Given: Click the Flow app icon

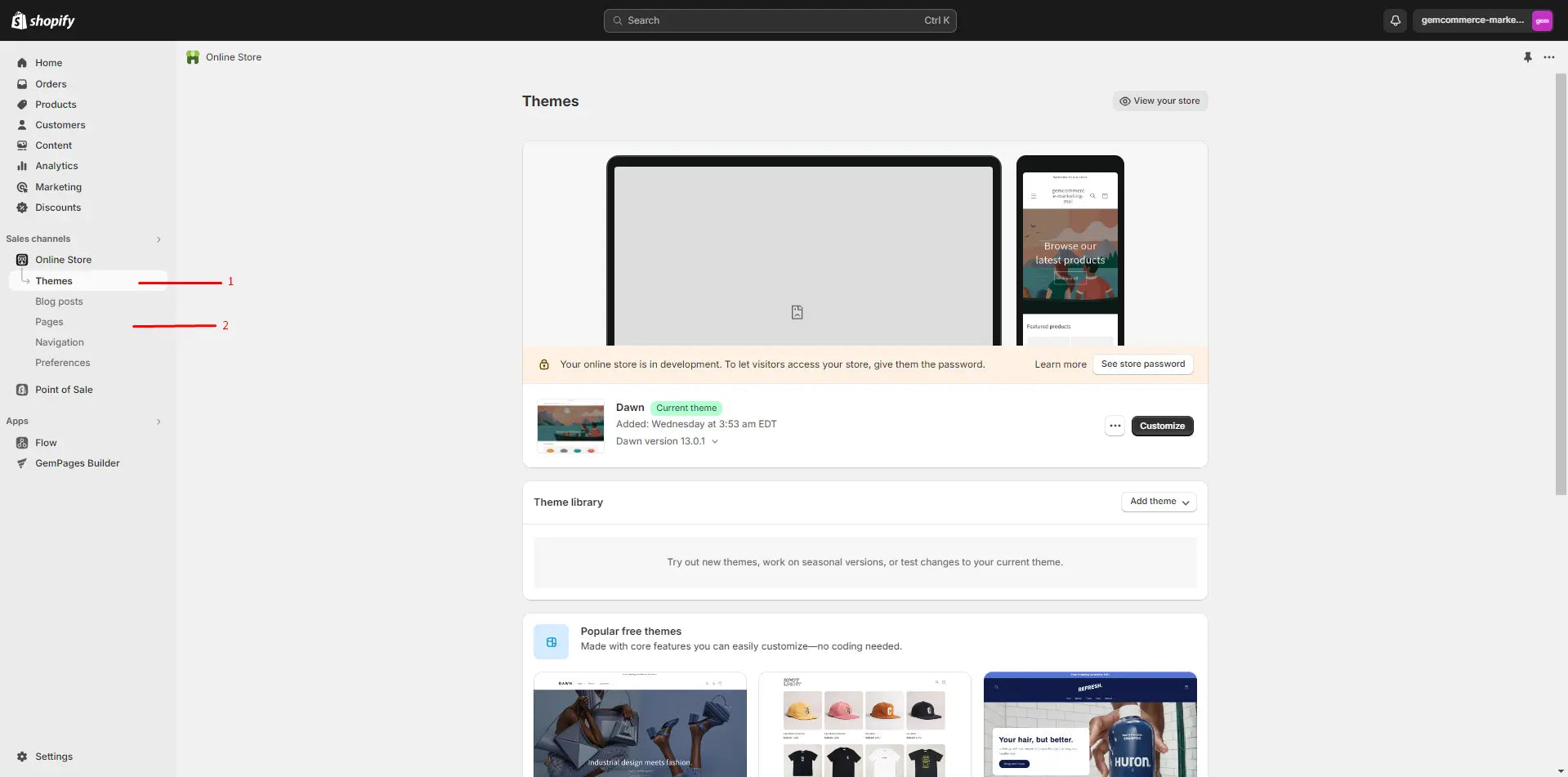Looking at the screenshot, I should [x=22, y=443].
